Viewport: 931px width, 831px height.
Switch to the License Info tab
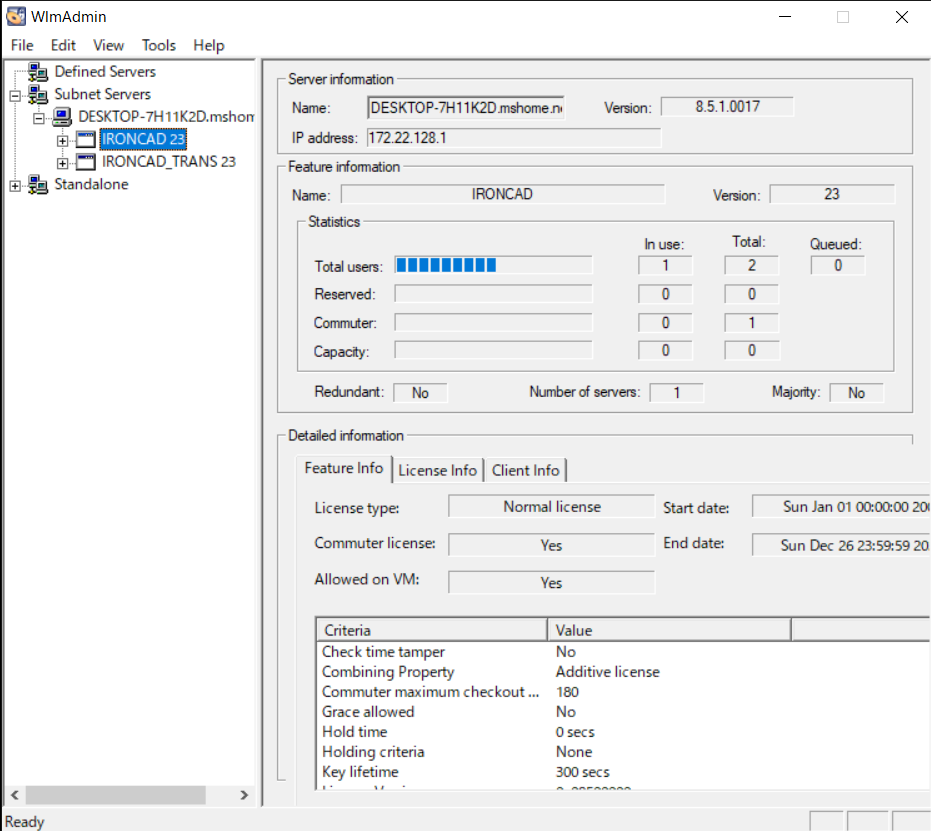tap(438, 470)
